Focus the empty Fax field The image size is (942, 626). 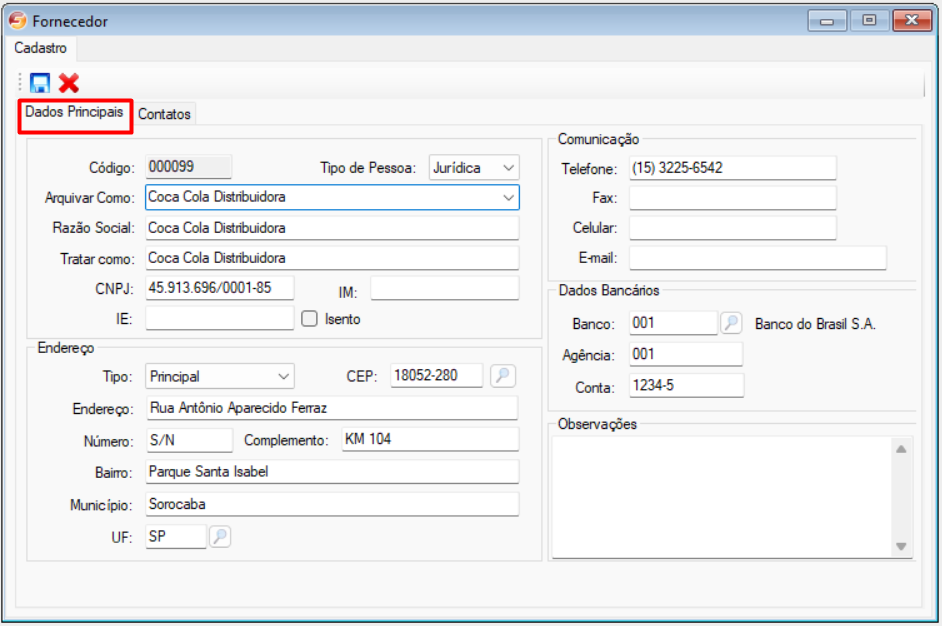(733, 198)
